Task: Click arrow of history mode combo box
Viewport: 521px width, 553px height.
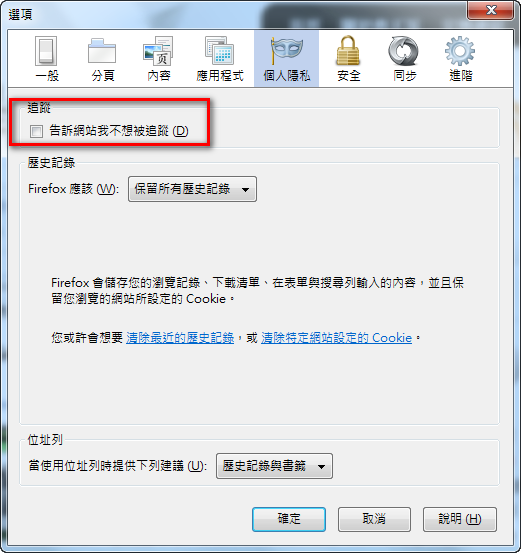Action: click(x=245, y=190)
